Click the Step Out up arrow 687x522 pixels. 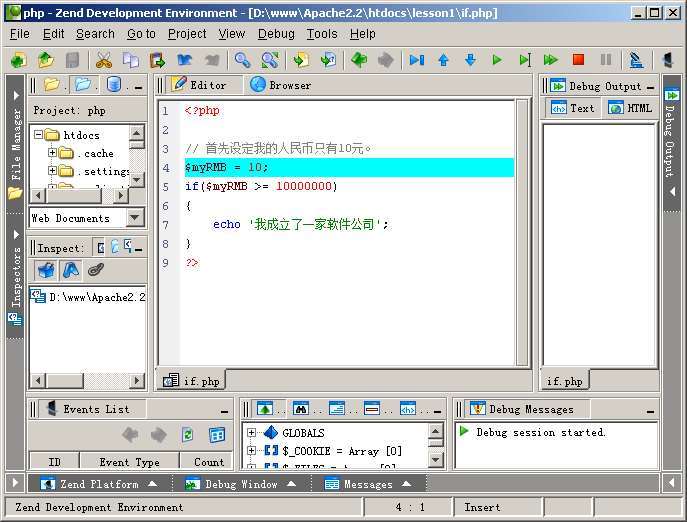coord(443,60)
